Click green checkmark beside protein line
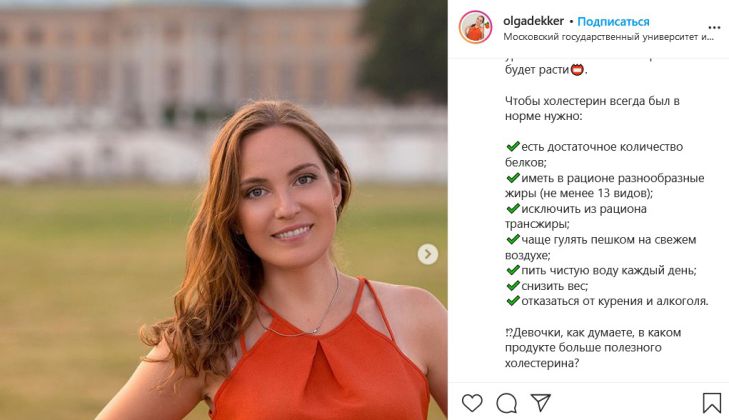This screenshot has width=729, height=420. (513, 147)
